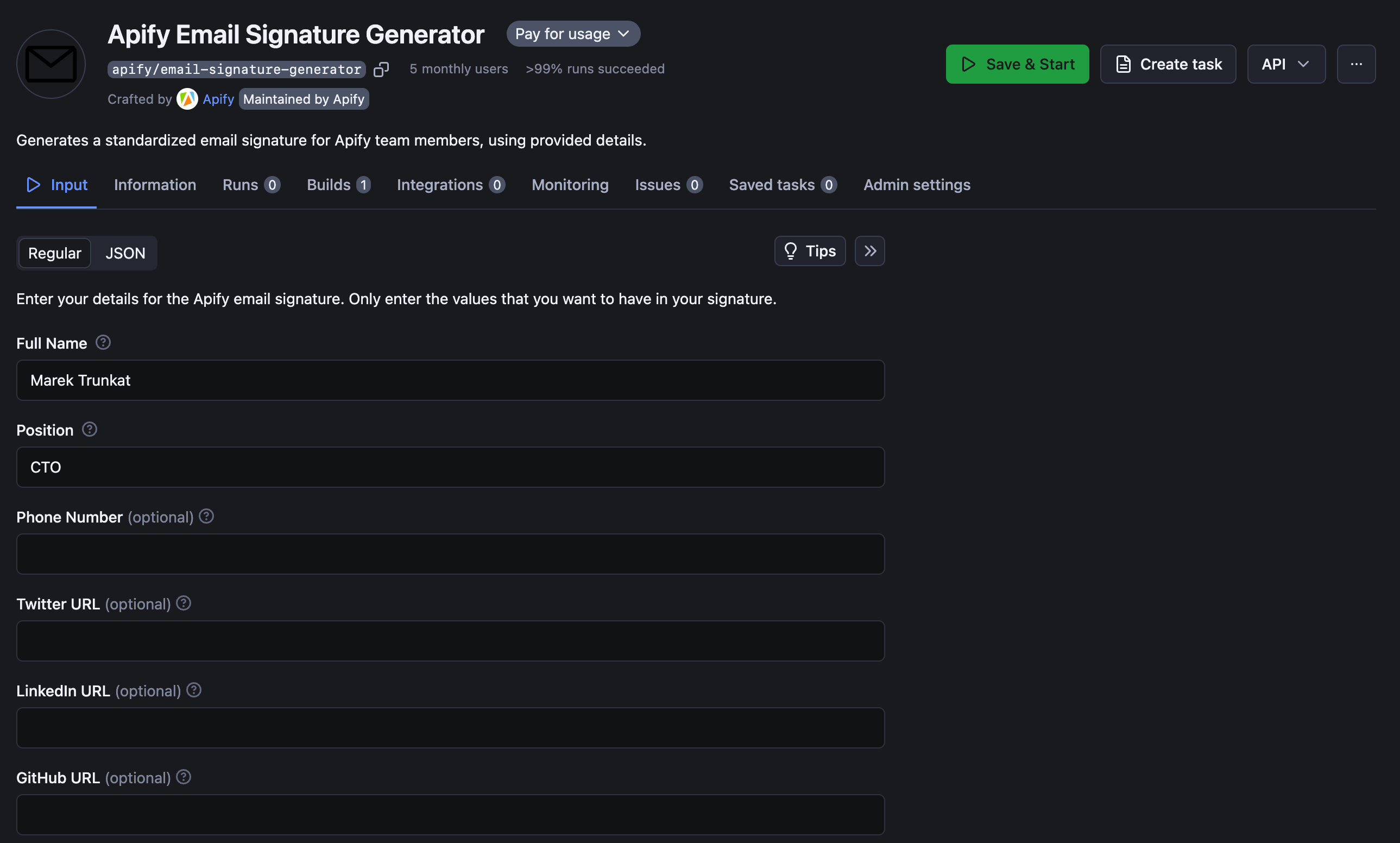Click the LinkedIn URL input field

[x=449, y=728]
